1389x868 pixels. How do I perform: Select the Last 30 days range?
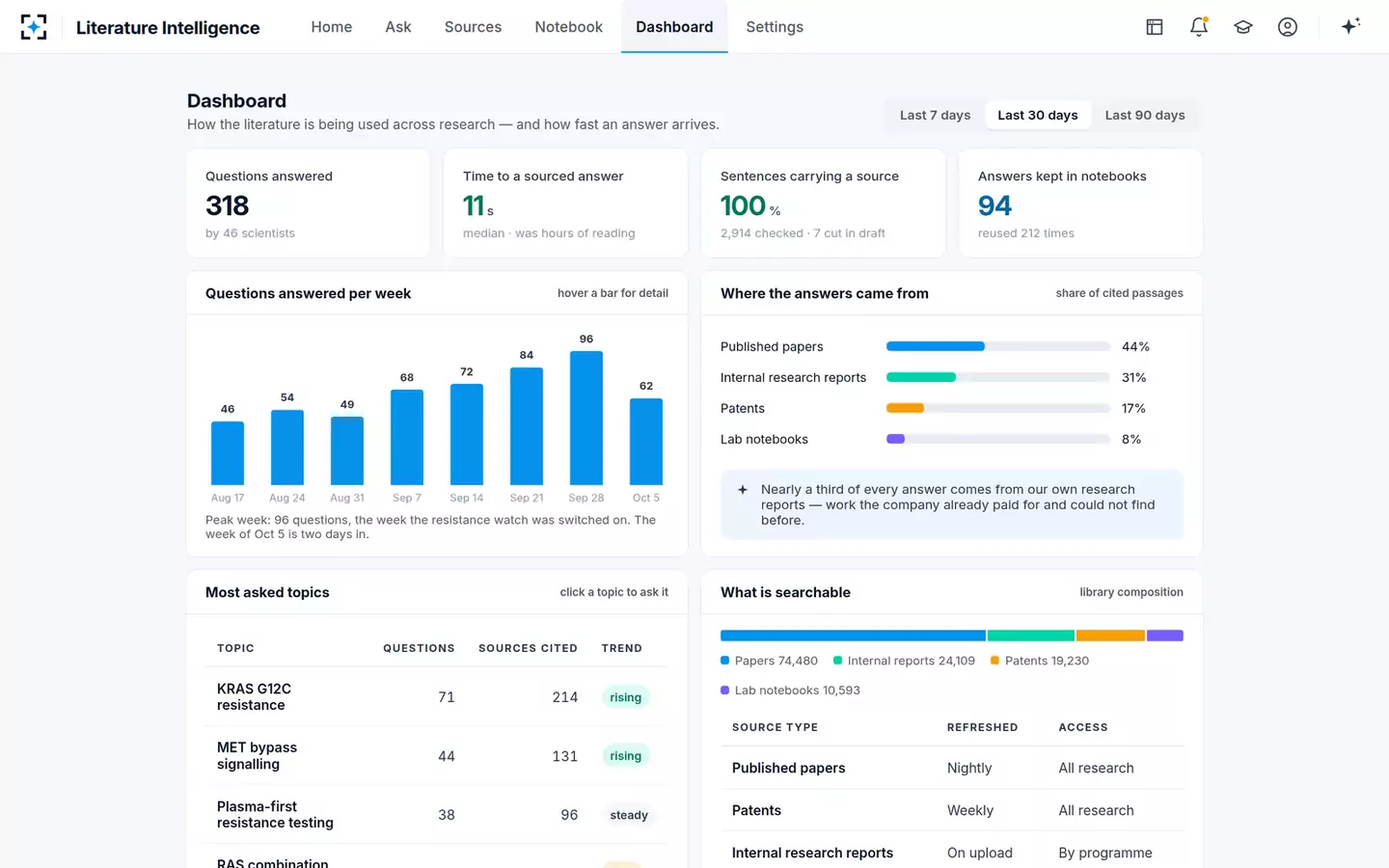[1038, 115]
